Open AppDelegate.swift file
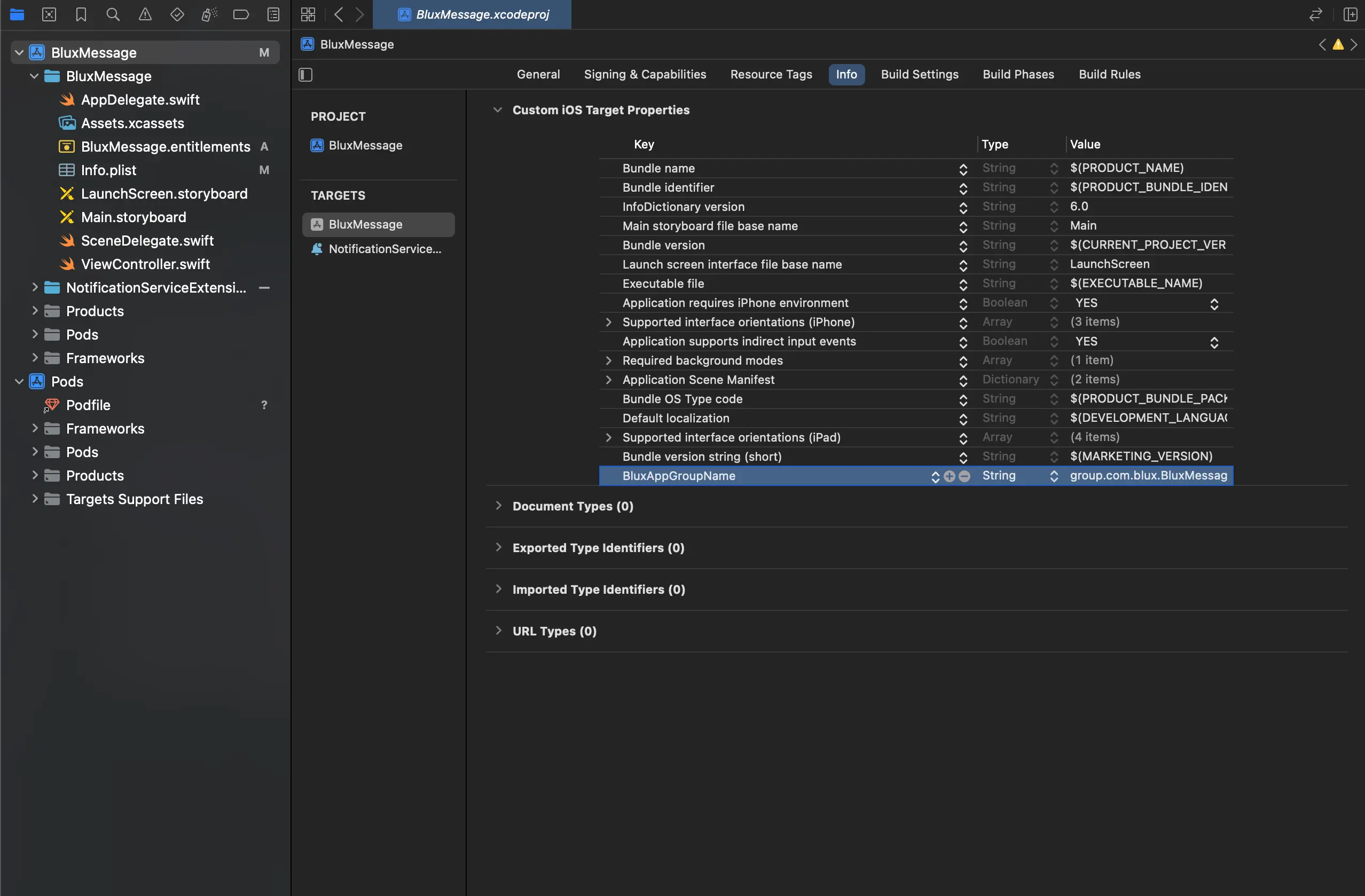 click(140, 100)
